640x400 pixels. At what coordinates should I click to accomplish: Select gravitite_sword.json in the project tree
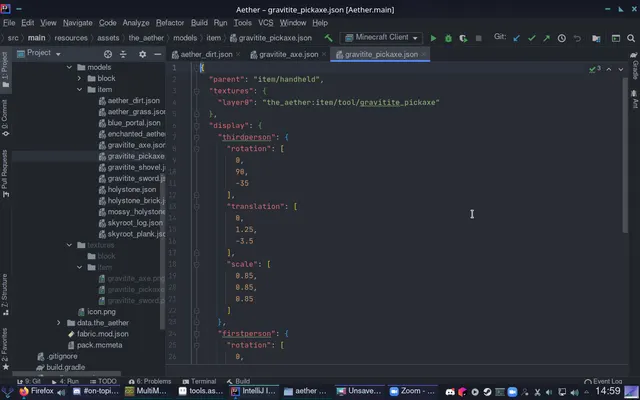[x=131, y=178]
